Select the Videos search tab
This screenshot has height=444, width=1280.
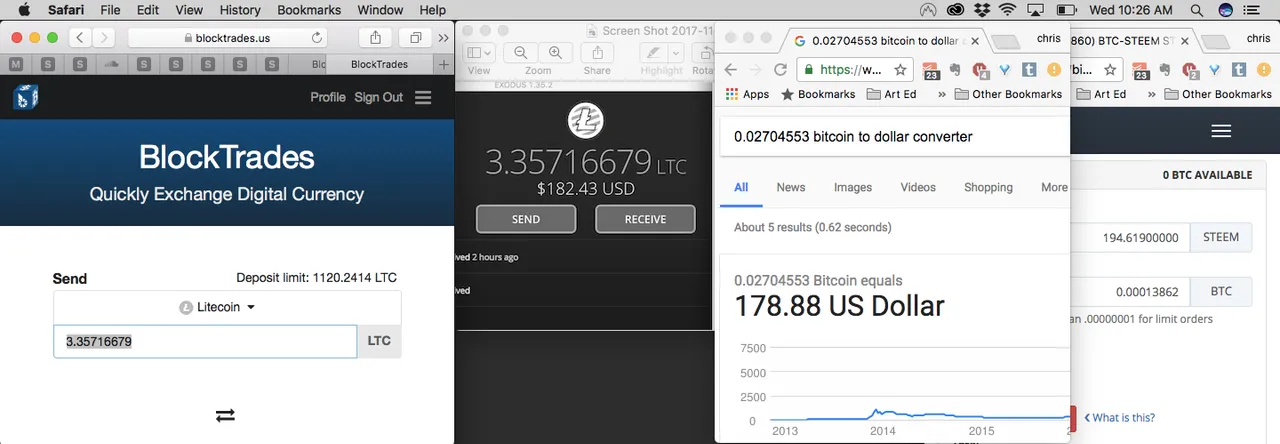coord(918,187)
